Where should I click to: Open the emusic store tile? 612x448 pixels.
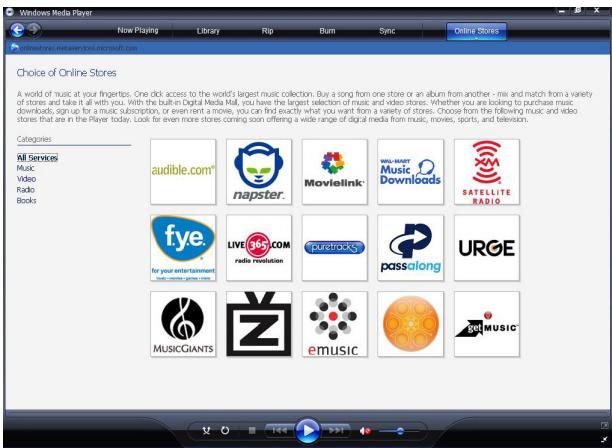(x=334, y=324)
